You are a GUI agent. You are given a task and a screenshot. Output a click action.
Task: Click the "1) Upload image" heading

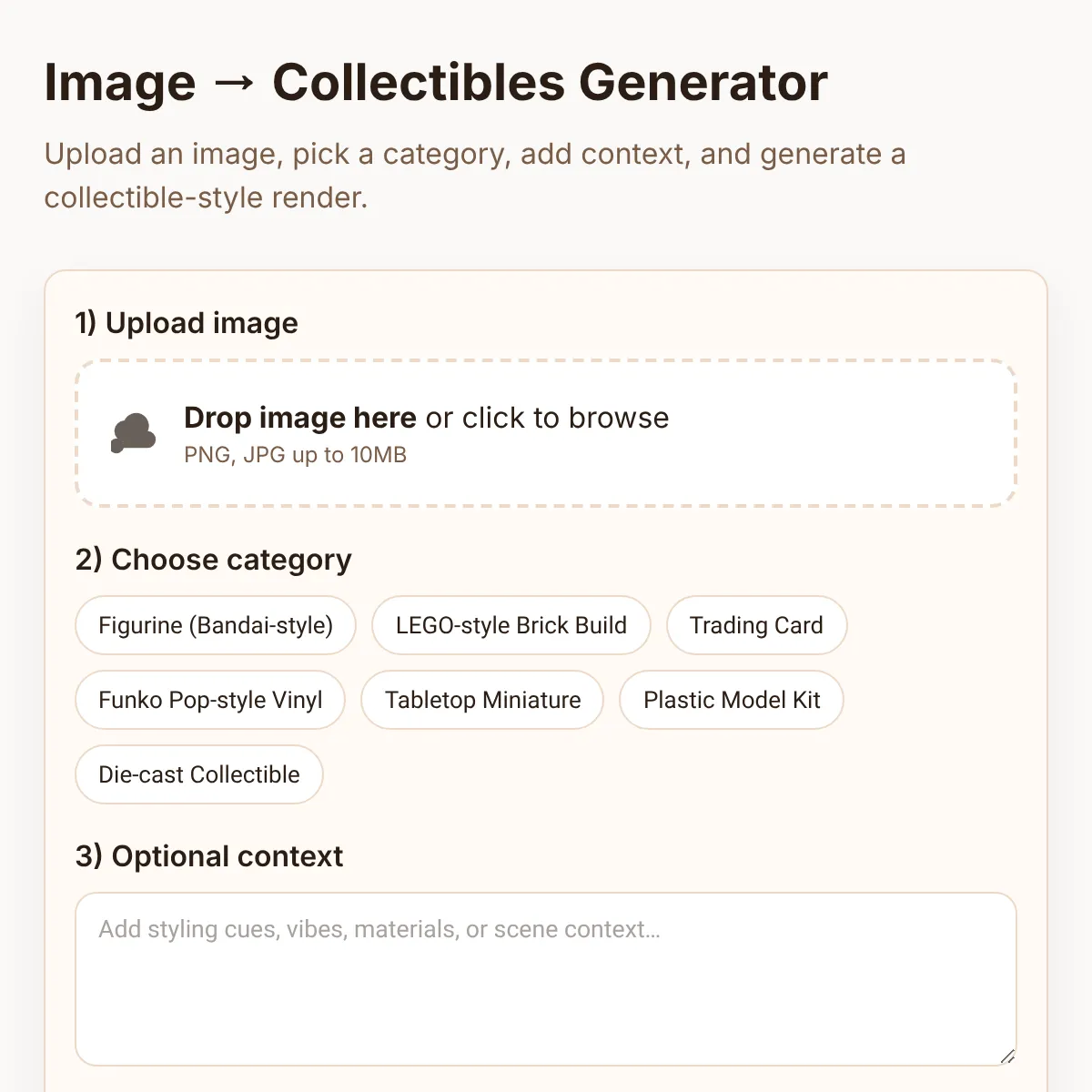coord(187,323)
